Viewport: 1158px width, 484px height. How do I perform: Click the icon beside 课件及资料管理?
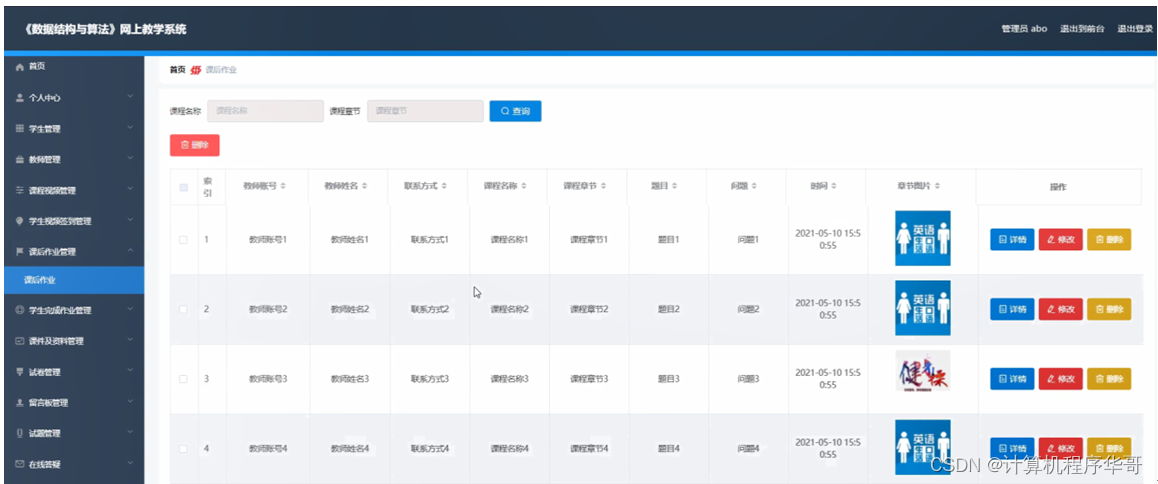tap(20, 341)
